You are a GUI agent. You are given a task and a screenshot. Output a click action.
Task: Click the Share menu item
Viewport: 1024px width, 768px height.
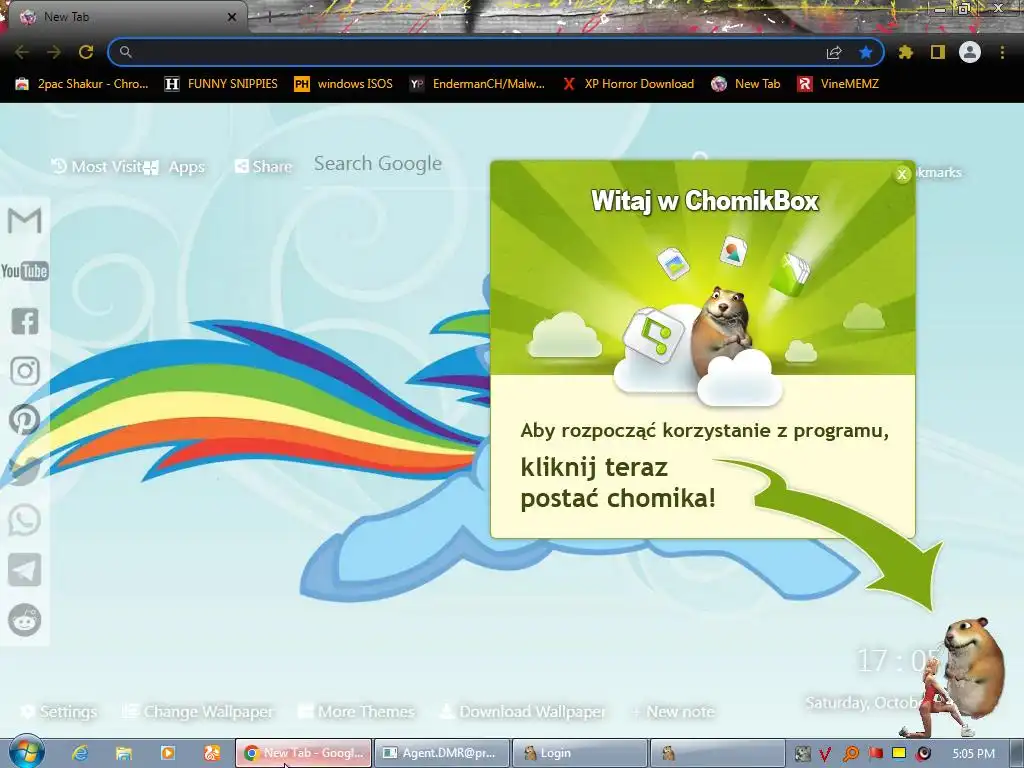263,167
